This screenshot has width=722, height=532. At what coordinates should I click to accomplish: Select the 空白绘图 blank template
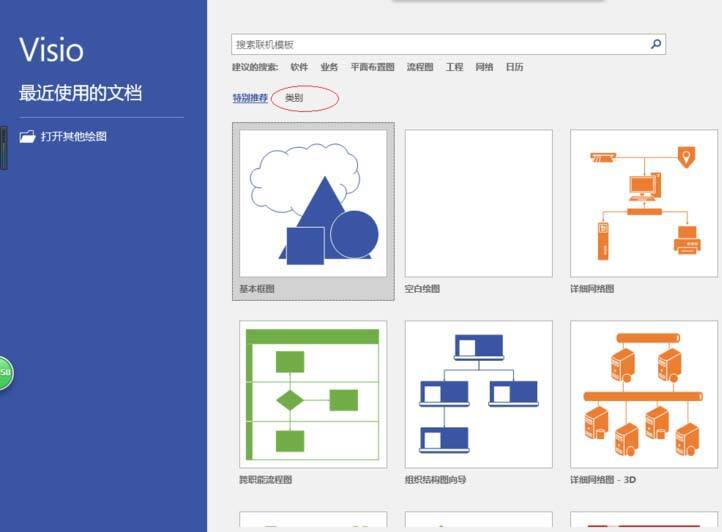pos(478,203)
